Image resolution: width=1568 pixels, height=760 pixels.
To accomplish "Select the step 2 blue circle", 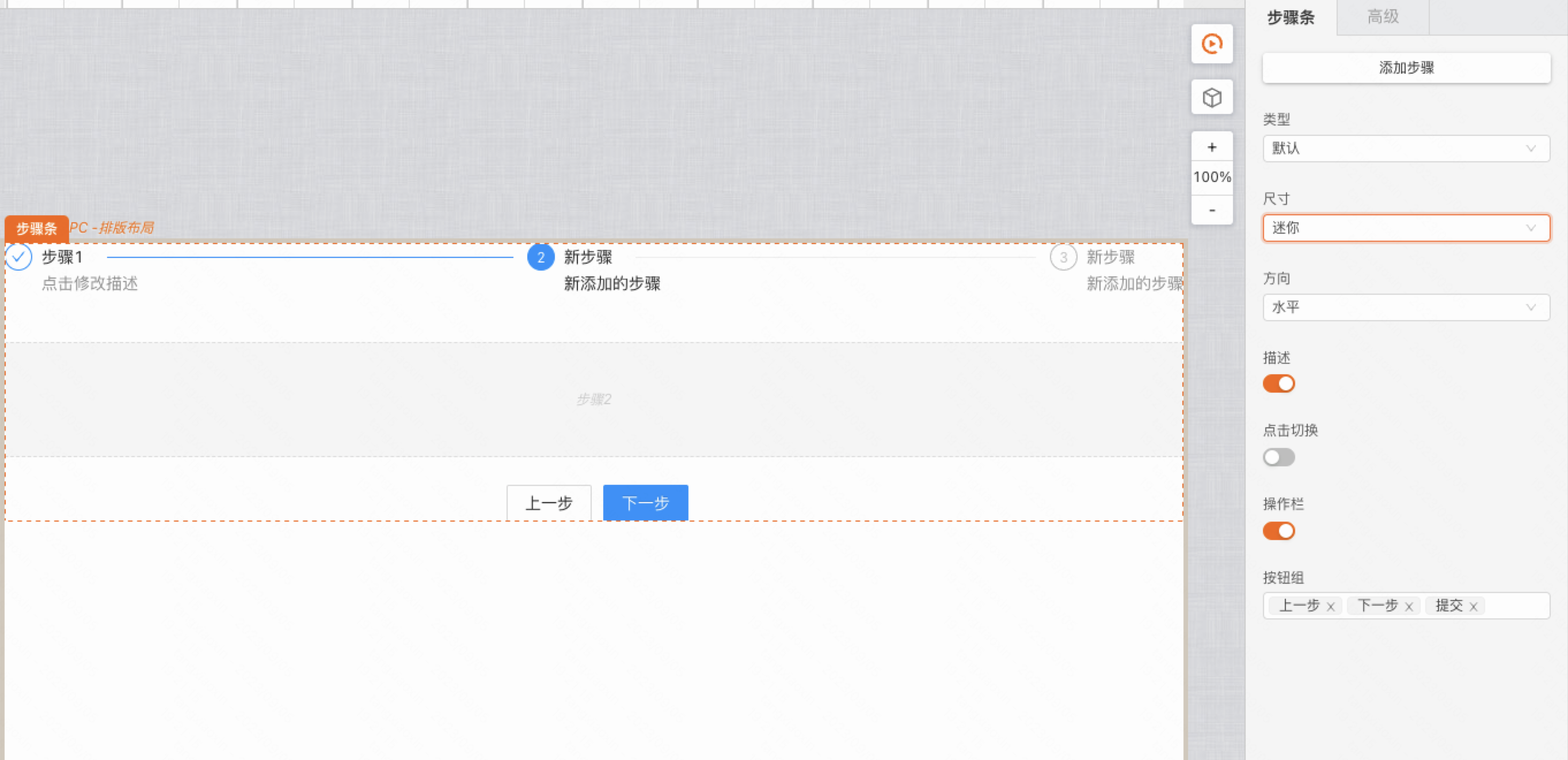I will click(540, 257).
